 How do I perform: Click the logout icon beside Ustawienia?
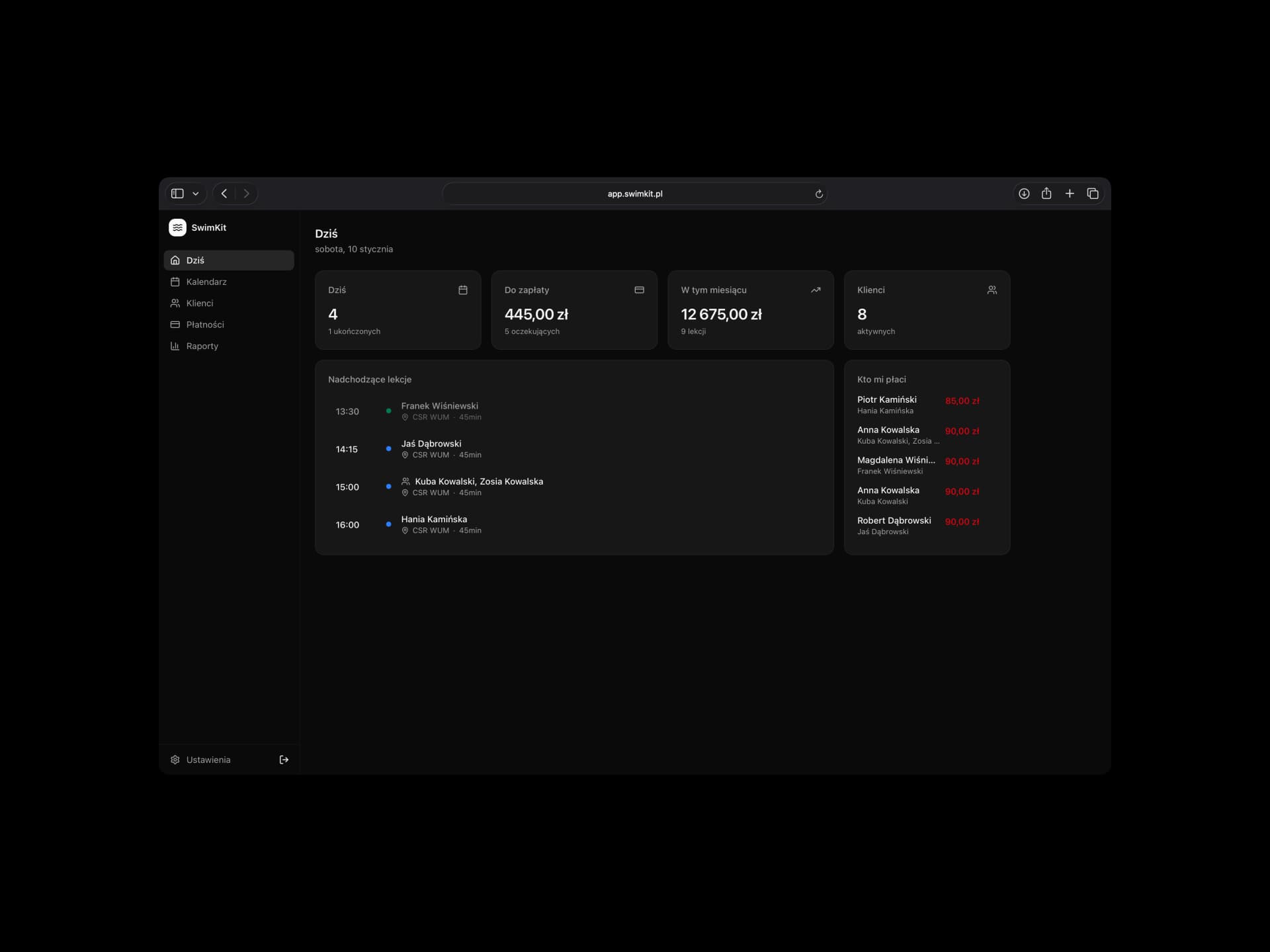tap(284, 760)
